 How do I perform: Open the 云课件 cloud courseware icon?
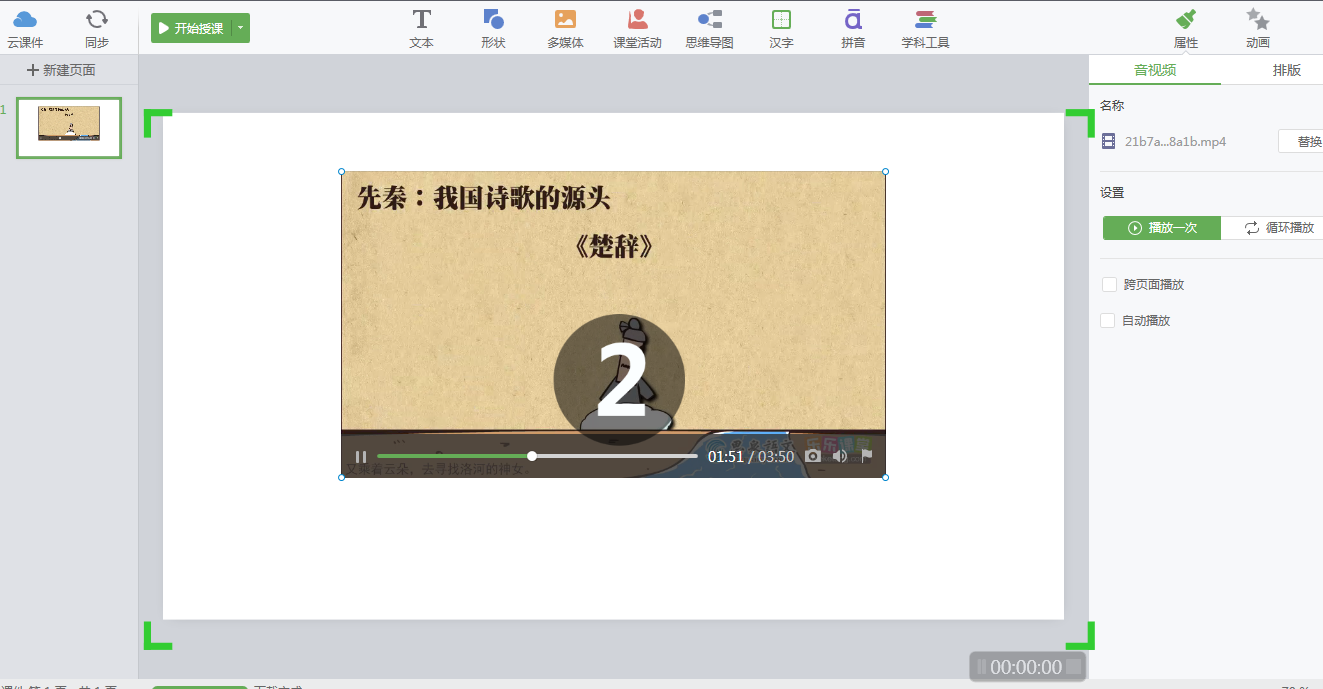[25, 28]
